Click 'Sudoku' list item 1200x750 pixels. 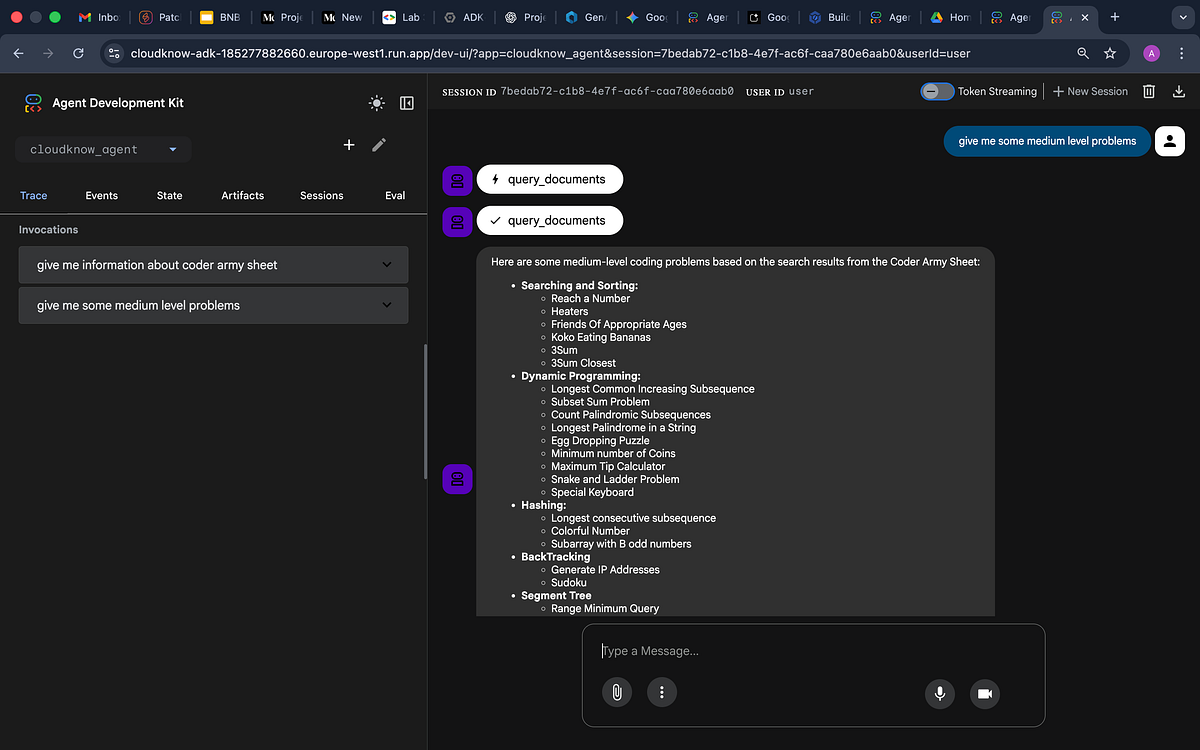point(569,582)
